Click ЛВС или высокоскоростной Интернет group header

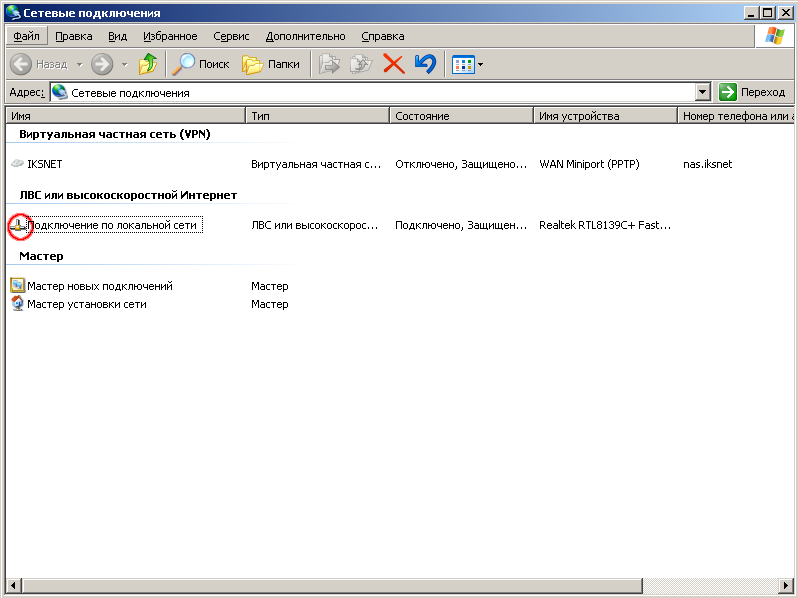pos(128,195)
